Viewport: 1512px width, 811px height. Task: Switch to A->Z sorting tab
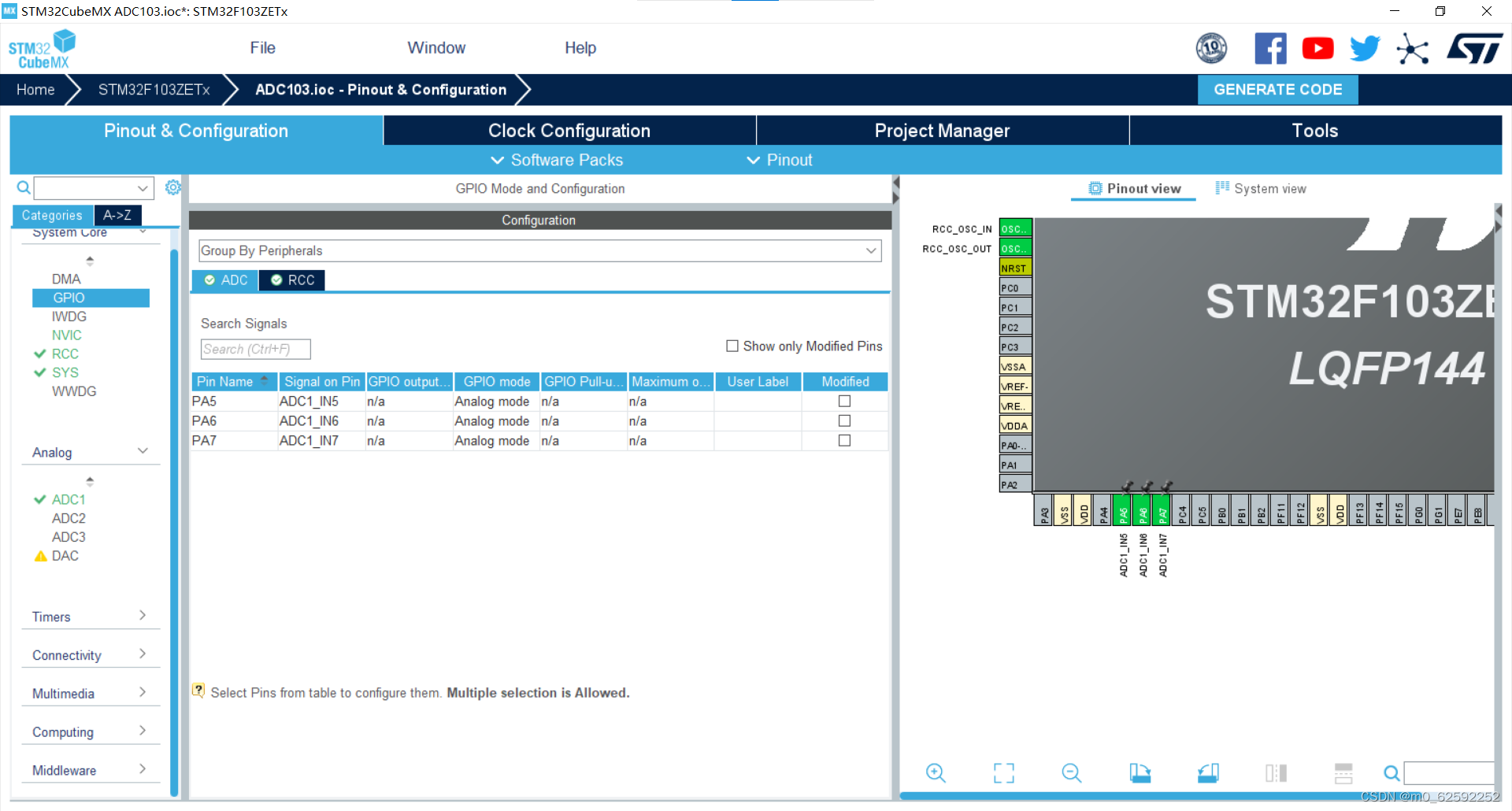tap(117, 215)
